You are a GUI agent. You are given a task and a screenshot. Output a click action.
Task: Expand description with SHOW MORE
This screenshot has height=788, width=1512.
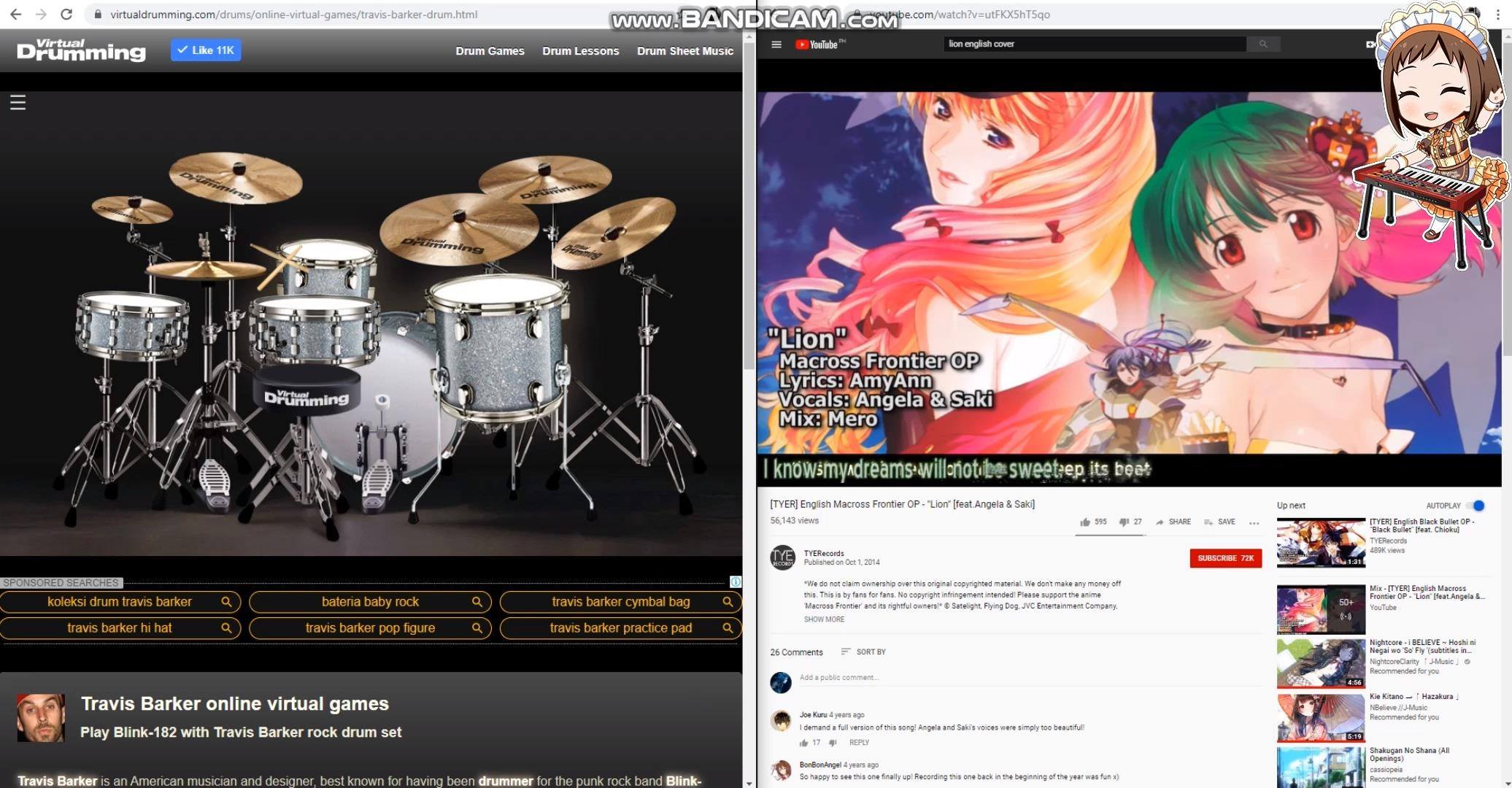(x=824, y=619)
